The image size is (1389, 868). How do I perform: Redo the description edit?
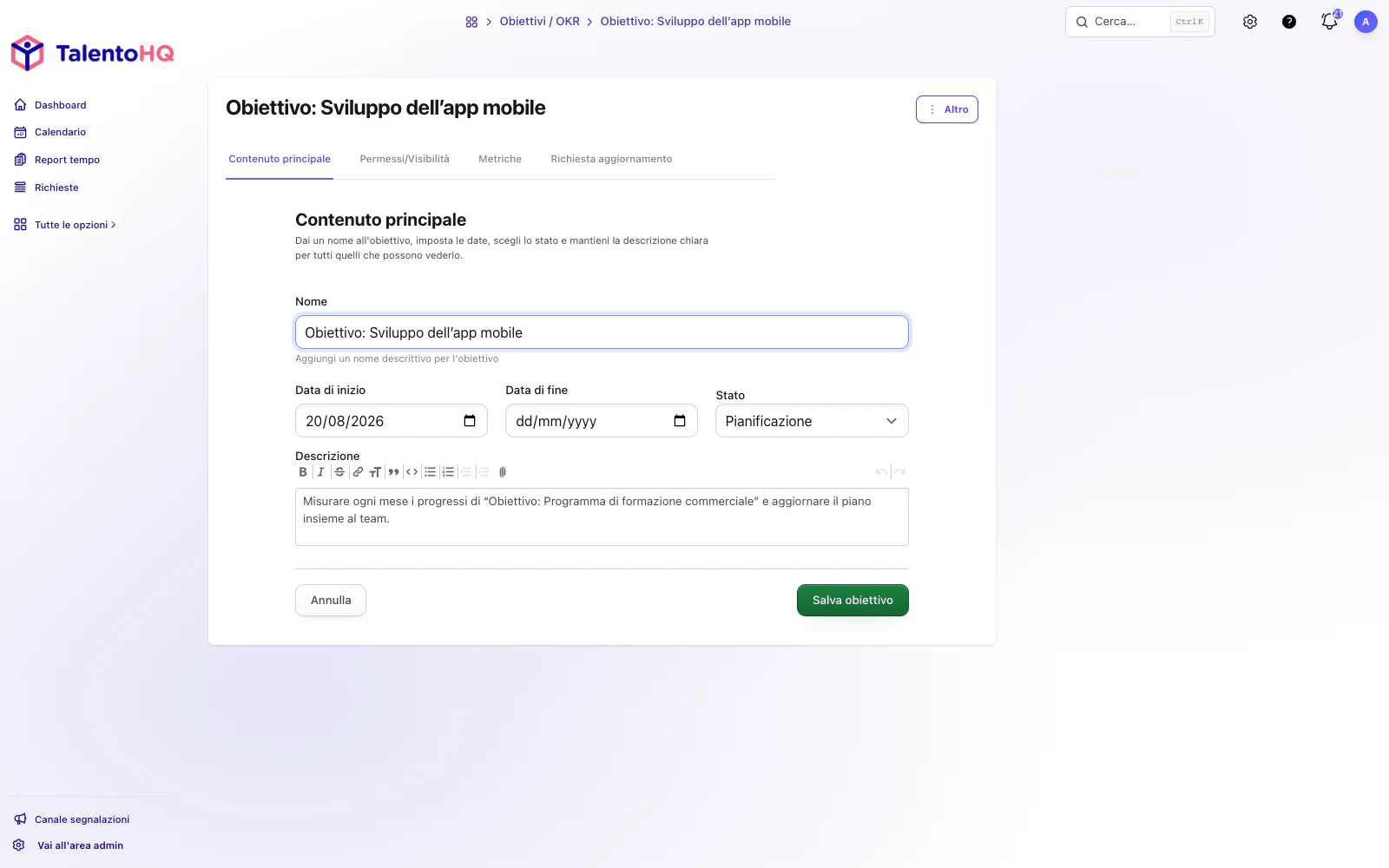pyautogui.click(x=900, y=472)
